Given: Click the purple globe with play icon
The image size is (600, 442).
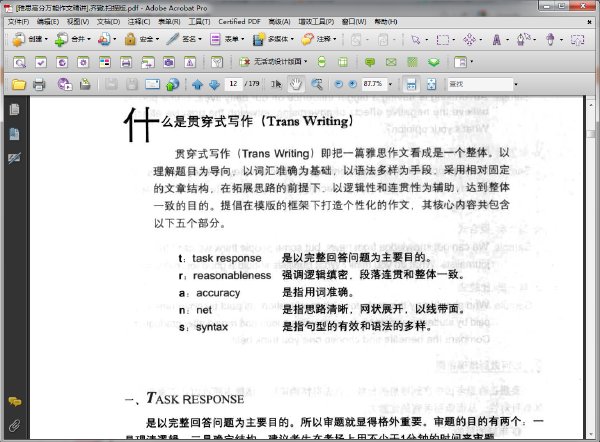Looking at the screenshot, I should [x=65, y=84].
